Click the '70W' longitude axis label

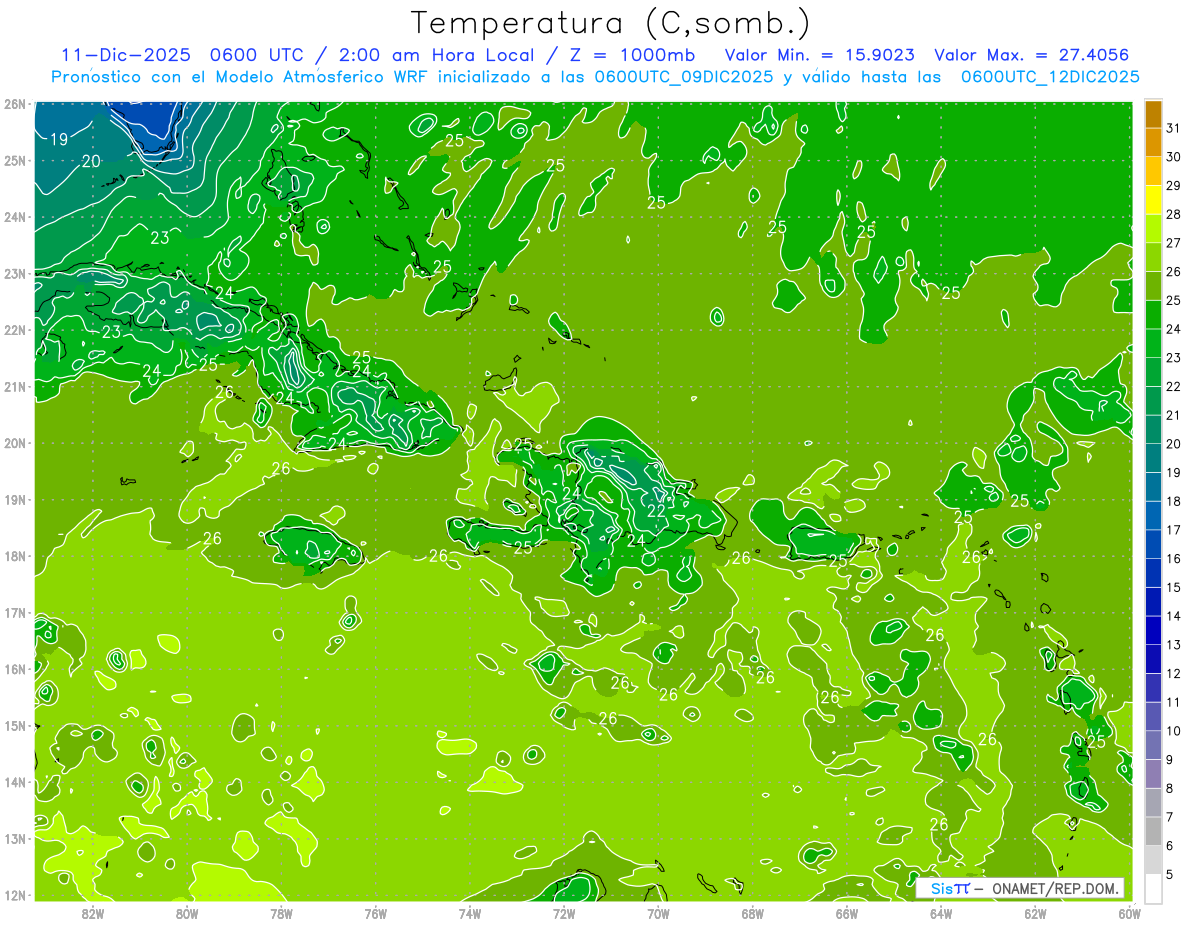pos(658,914)
